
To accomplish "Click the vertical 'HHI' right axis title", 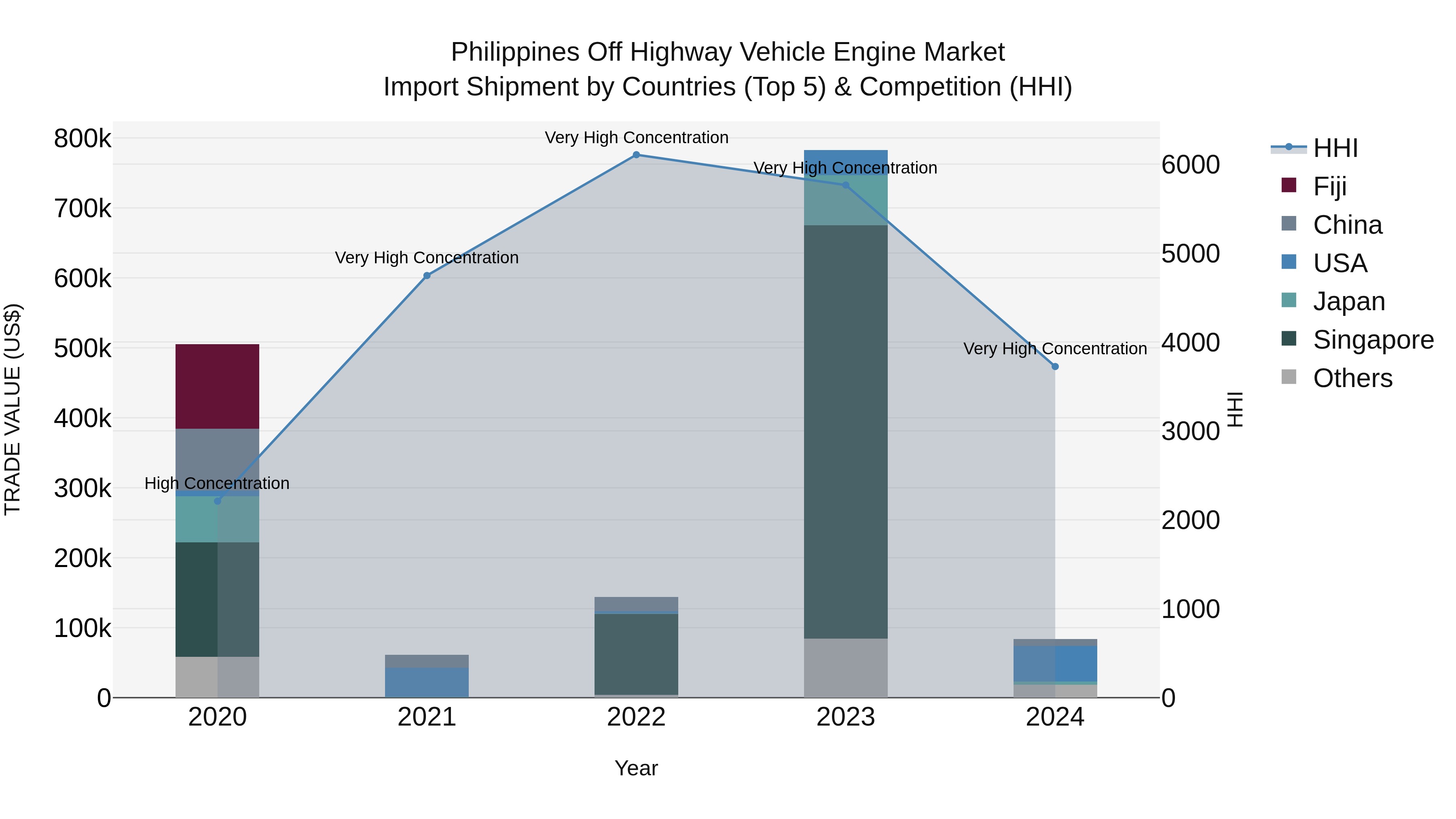I will (x=1236, y=409).
